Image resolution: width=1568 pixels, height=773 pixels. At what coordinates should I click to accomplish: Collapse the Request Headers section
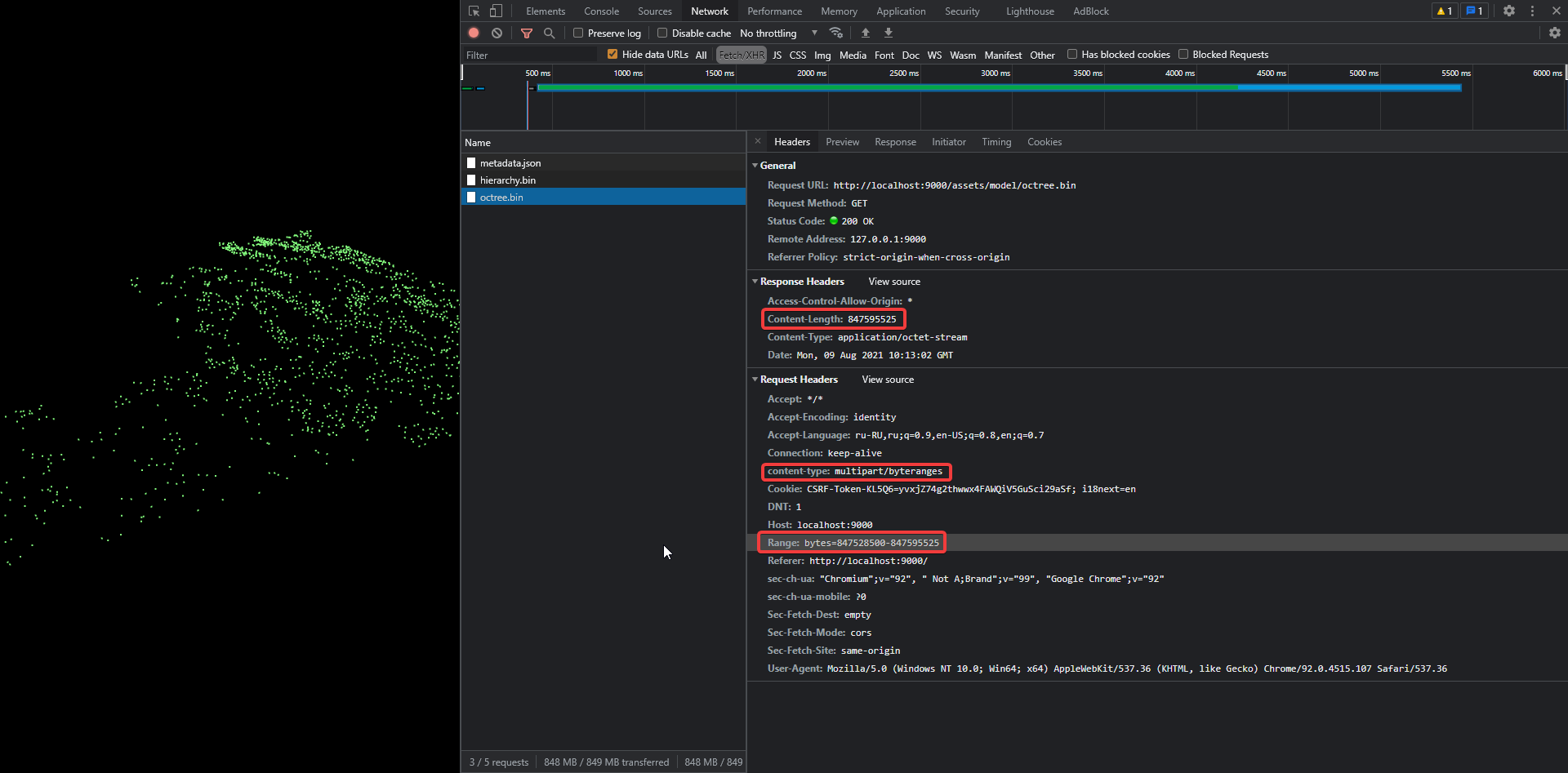click(755, 379)
